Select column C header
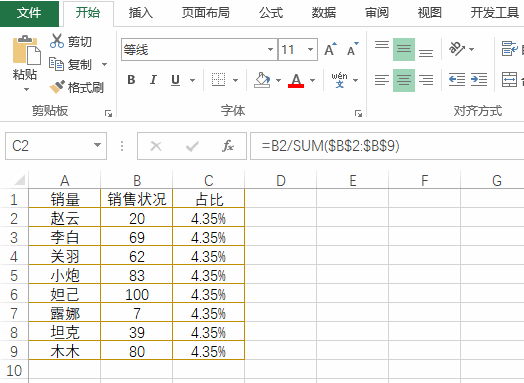 click(209, 180)
